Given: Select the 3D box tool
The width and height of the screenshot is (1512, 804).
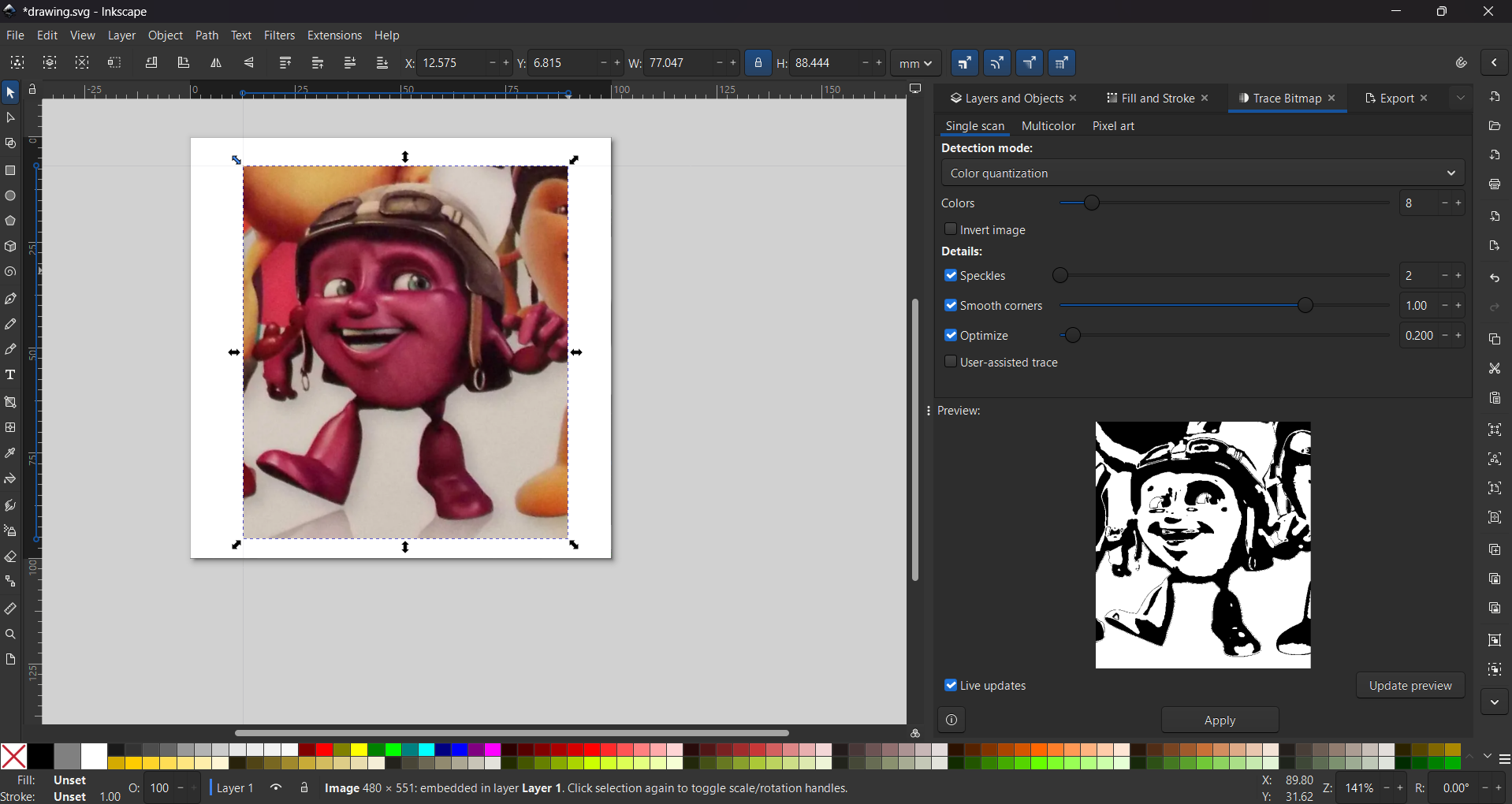Looking at the screenshot, I should click(x=10, y=247).
